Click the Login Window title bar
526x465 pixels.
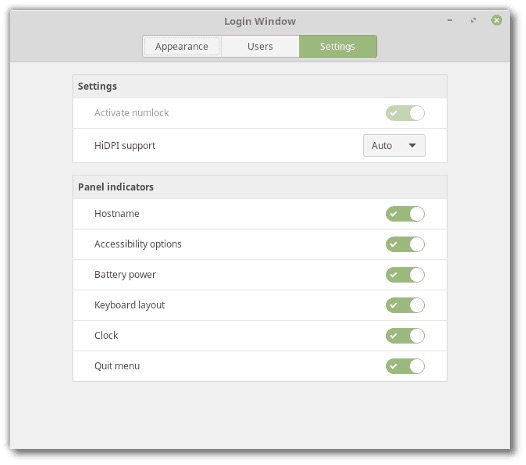tap(260, 21)
